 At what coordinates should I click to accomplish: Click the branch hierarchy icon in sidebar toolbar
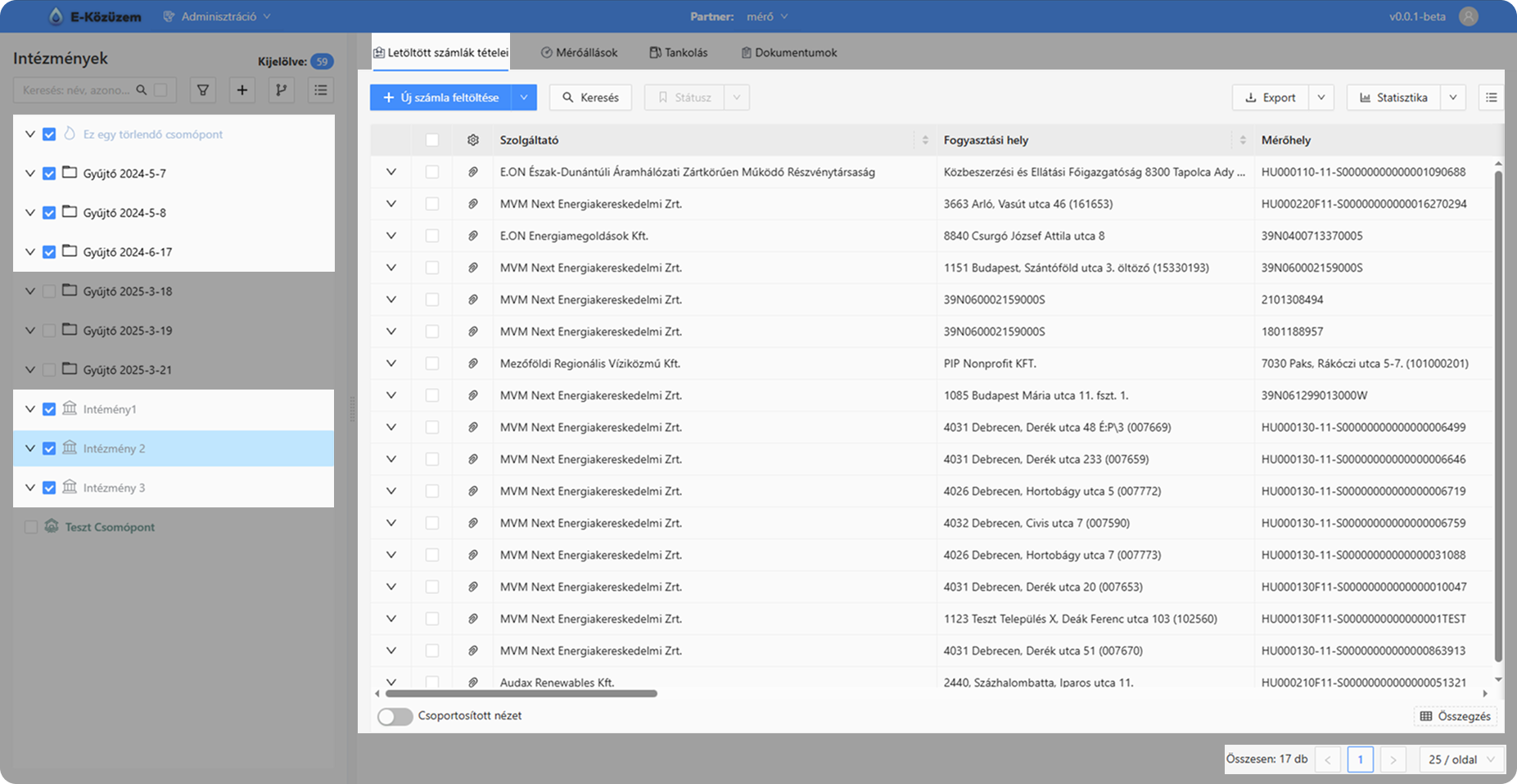[282, 90]
